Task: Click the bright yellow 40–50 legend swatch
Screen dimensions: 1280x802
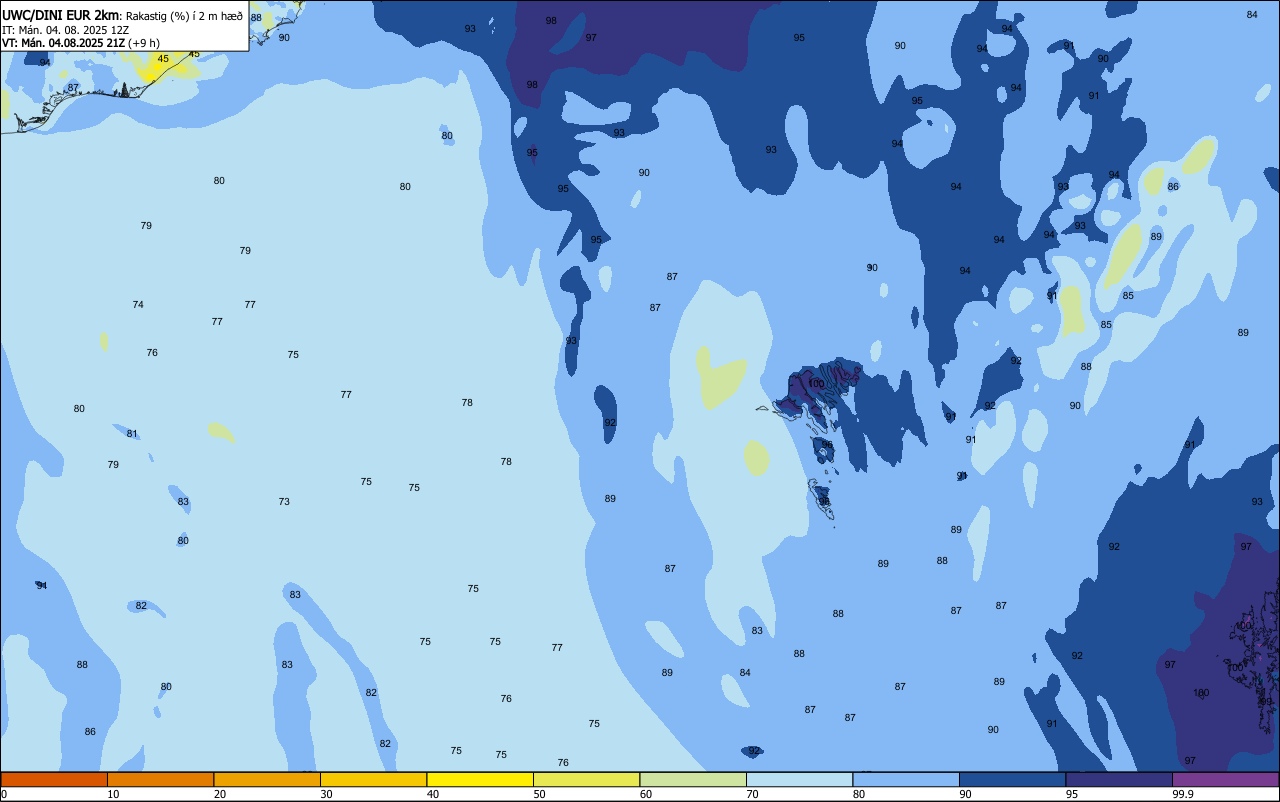Action: click(x=480, y=780)
